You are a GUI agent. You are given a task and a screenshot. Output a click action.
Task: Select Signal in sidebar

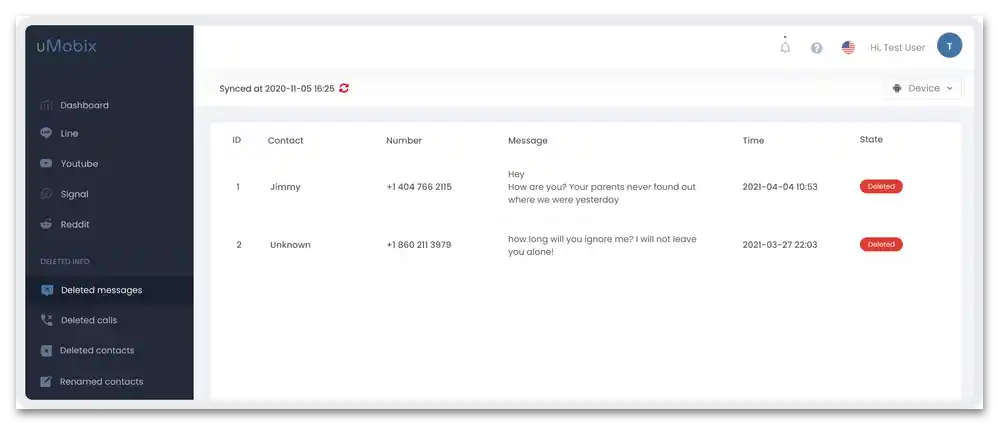[x=75, y=194]
